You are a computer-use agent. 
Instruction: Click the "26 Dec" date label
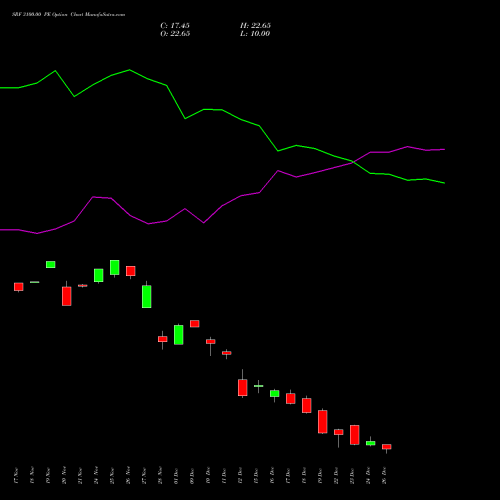[x=384, y=476]
